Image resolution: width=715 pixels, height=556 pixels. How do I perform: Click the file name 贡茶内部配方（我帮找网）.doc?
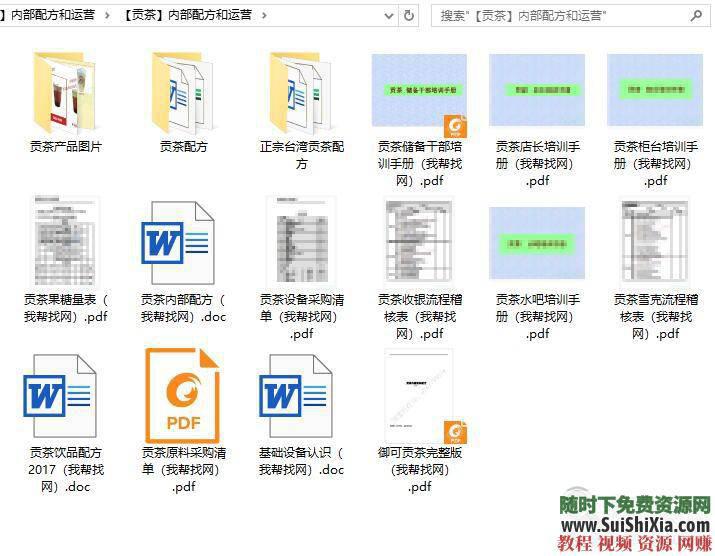pos(183,308)
